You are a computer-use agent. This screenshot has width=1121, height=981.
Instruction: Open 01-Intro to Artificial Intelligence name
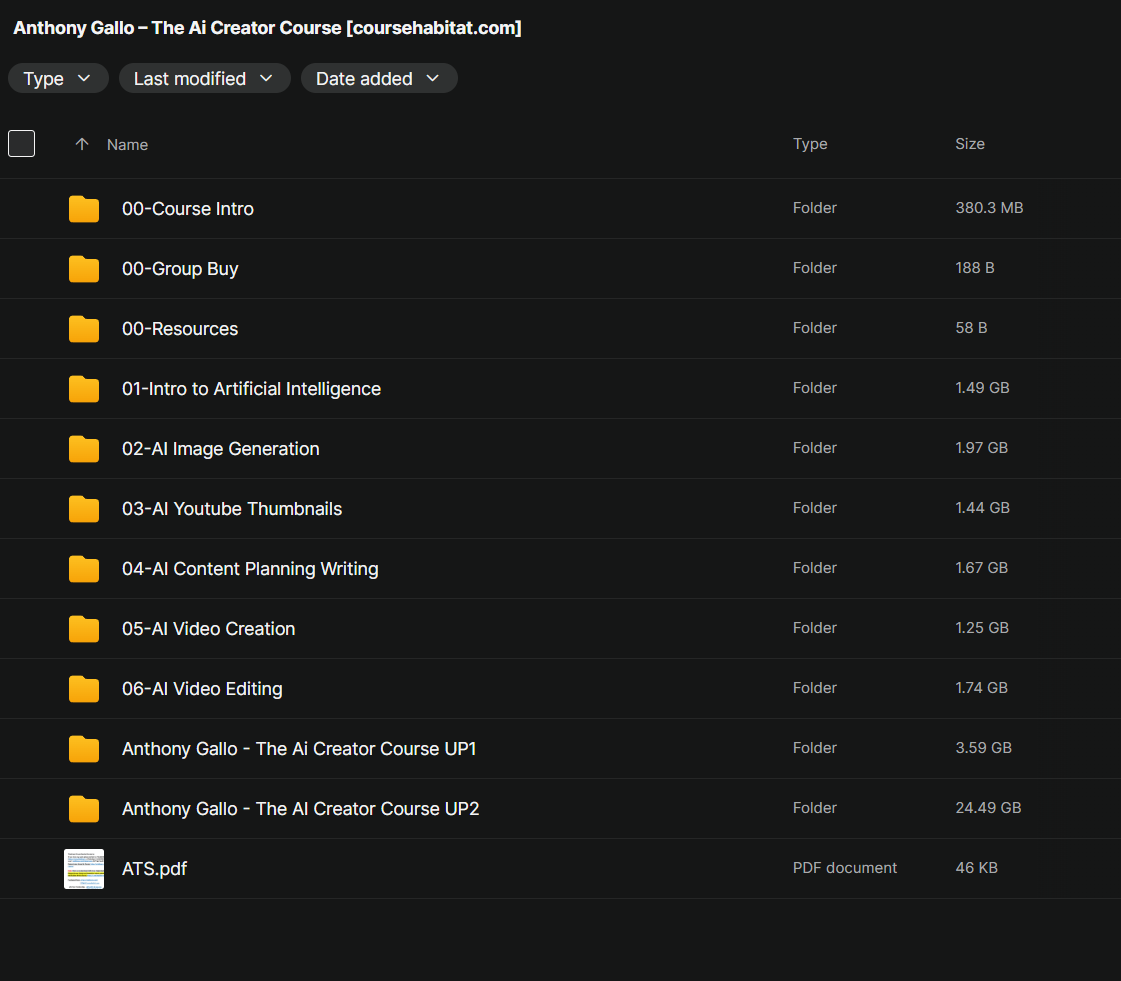click(x=251, y=389)
